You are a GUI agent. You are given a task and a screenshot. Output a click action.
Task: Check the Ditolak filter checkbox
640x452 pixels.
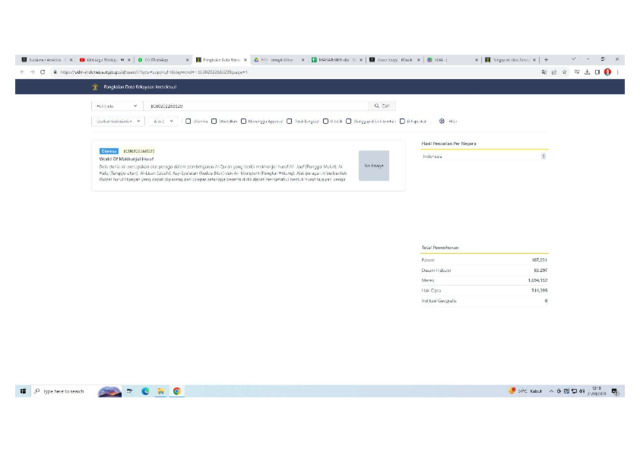(x=326, y=121)
